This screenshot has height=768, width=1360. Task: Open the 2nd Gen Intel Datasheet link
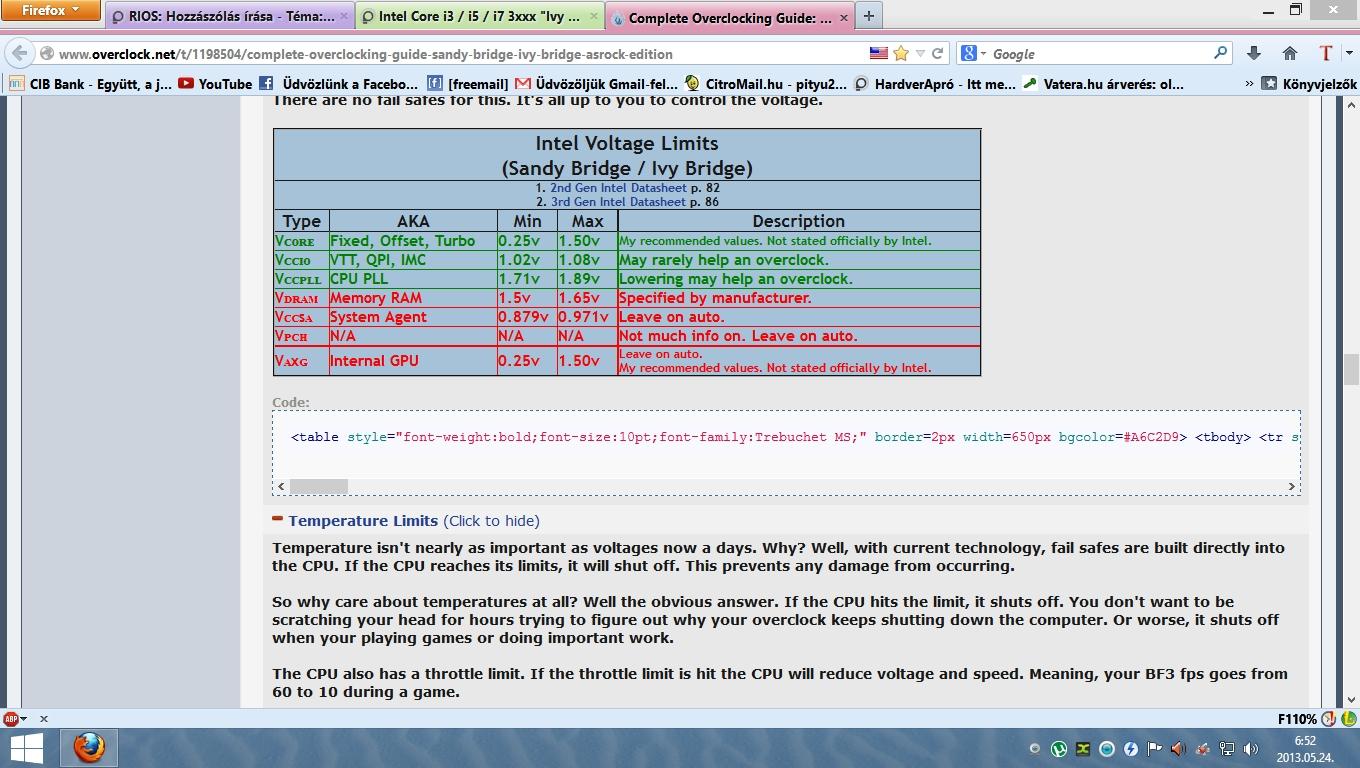[618, 187]
